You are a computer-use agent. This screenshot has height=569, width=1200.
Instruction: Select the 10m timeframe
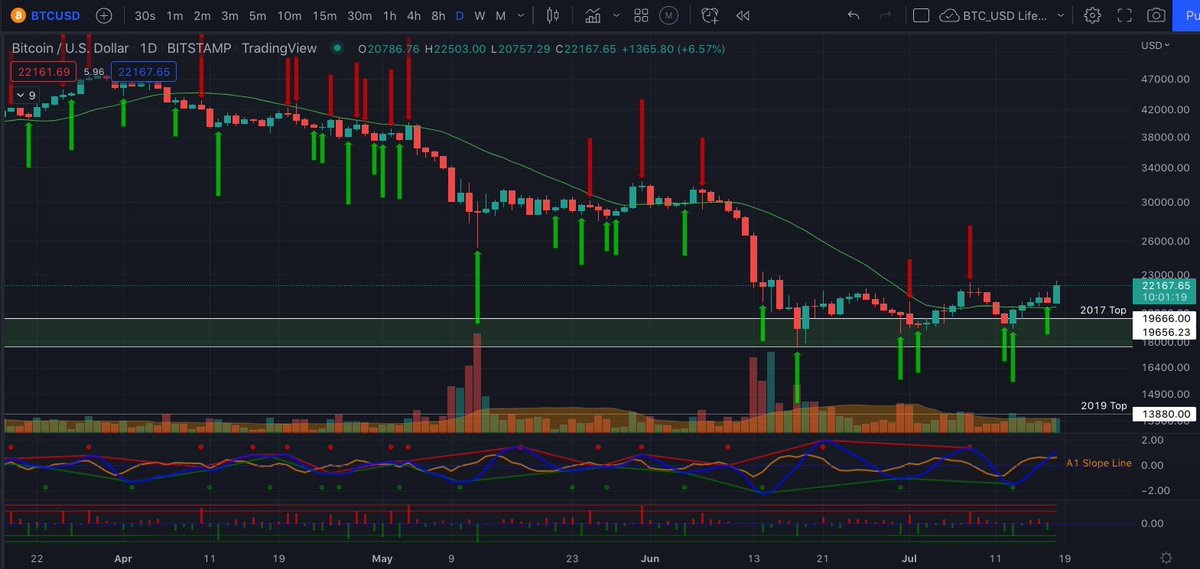click(x=289, y=16)
